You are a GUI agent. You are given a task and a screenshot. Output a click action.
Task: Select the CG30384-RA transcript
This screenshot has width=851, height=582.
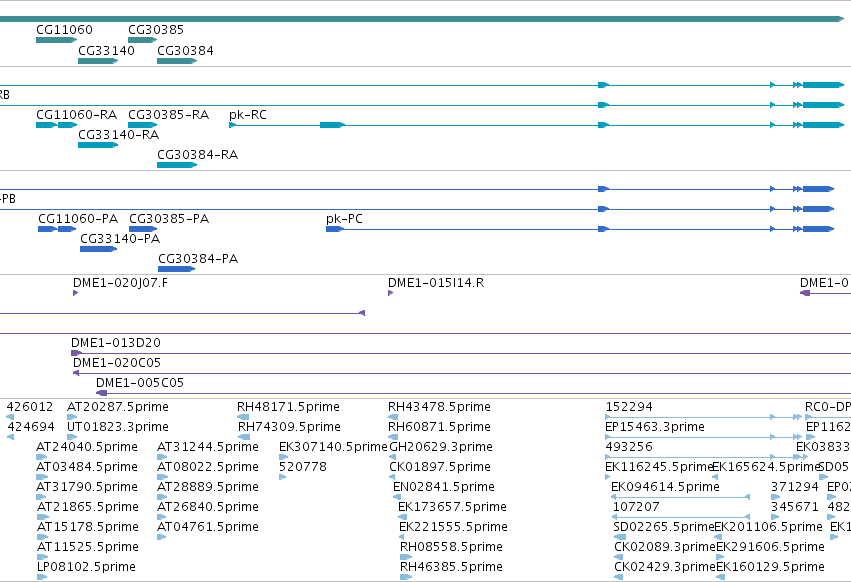point(177,165)
